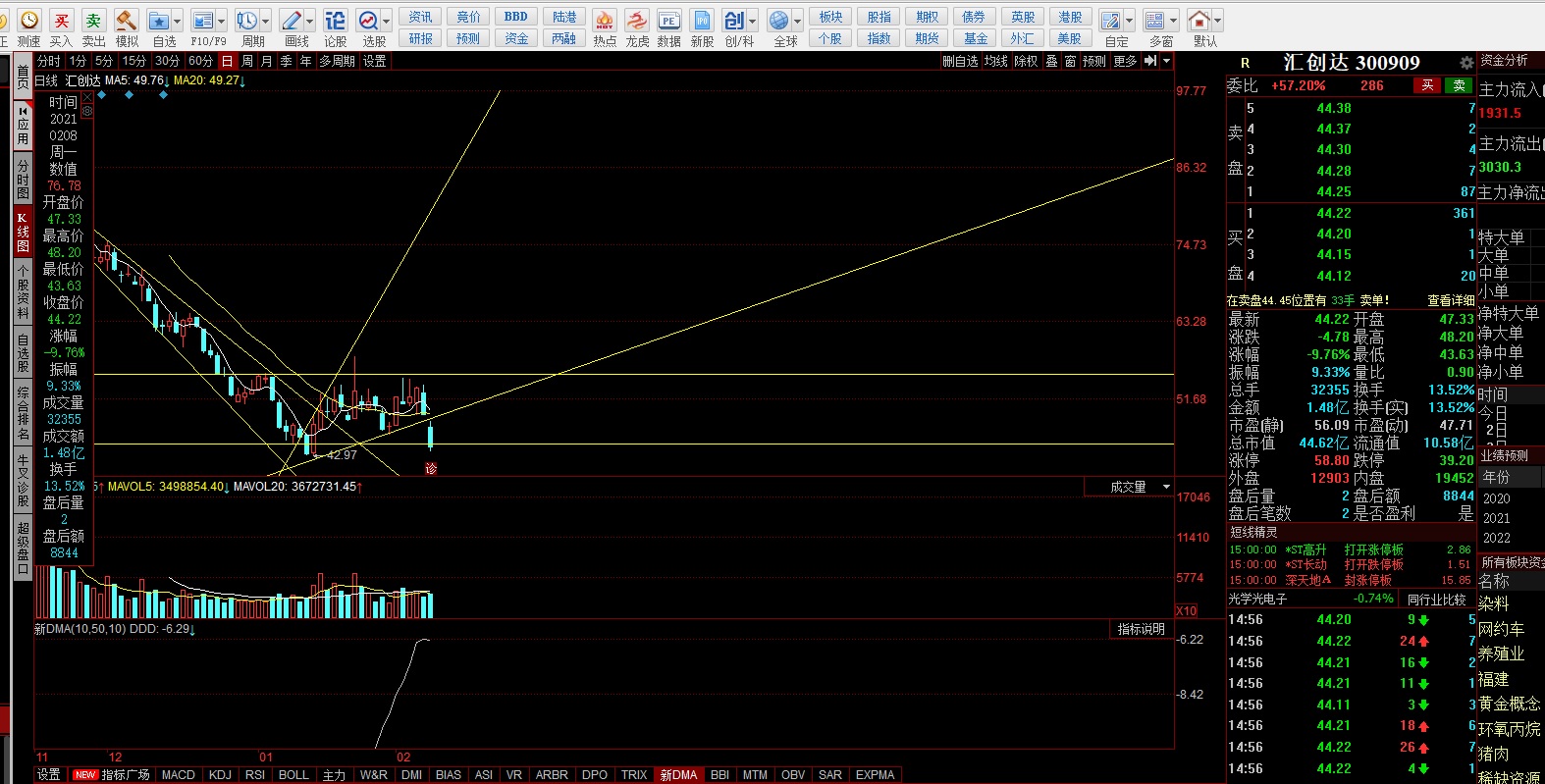Viewport: 1545px width, 784px height.
Task: Select the 日 daily period
Action: pos(228,61)
